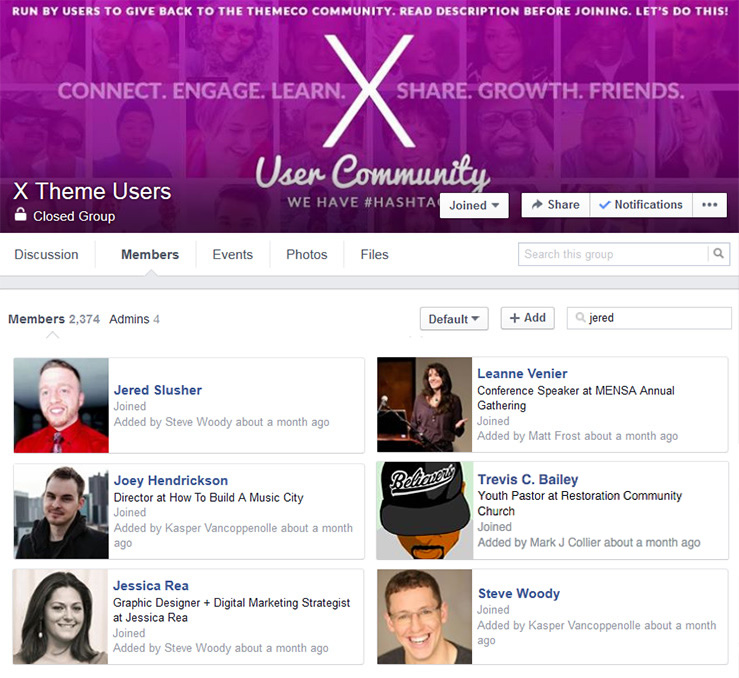Click the closed group lock icon

(x=20, y=214)
